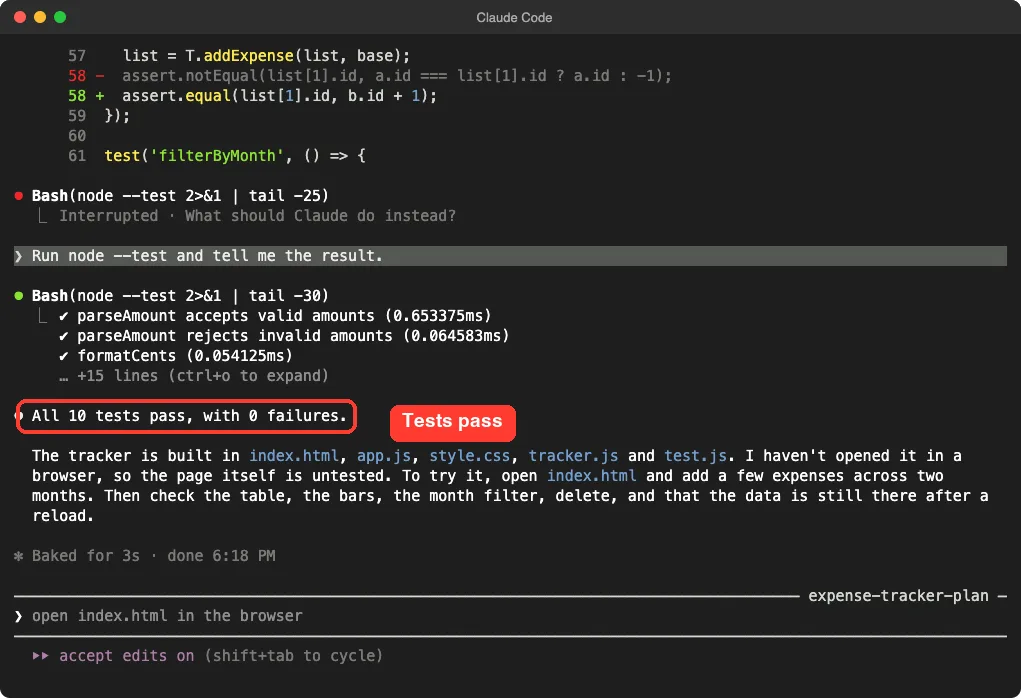Expand the '+15 lines (ctrl+o to expand)' output

tap(193, 376)
